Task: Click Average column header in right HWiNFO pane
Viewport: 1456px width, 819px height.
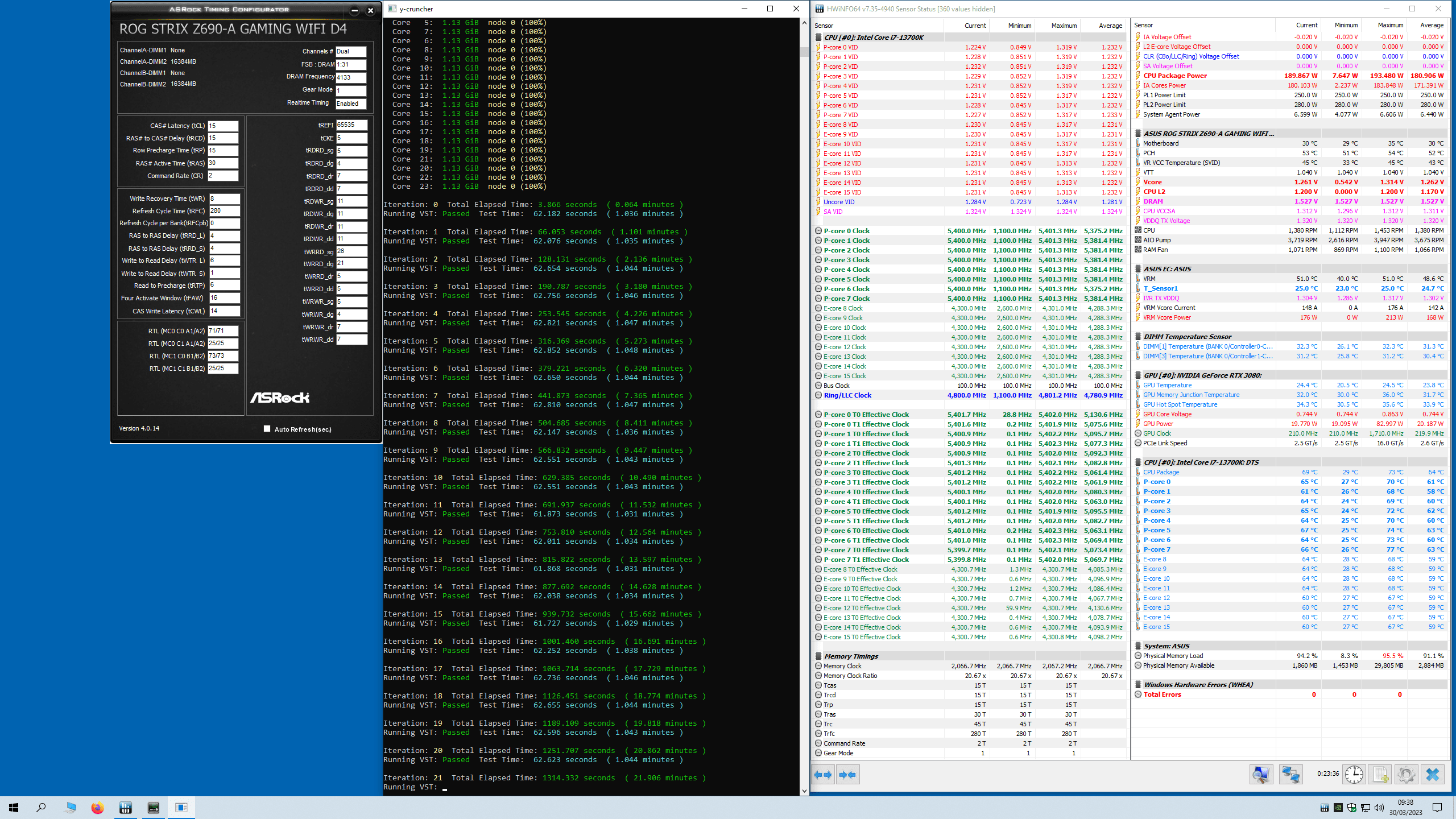Action: 1428,25
